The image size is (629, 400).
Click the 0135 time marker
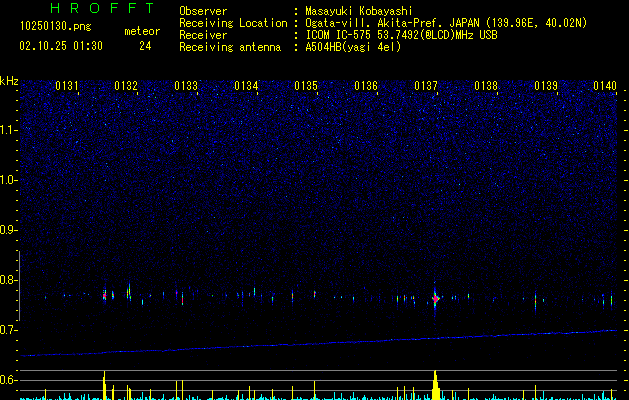pyautogui.click(x=306, y=86)
